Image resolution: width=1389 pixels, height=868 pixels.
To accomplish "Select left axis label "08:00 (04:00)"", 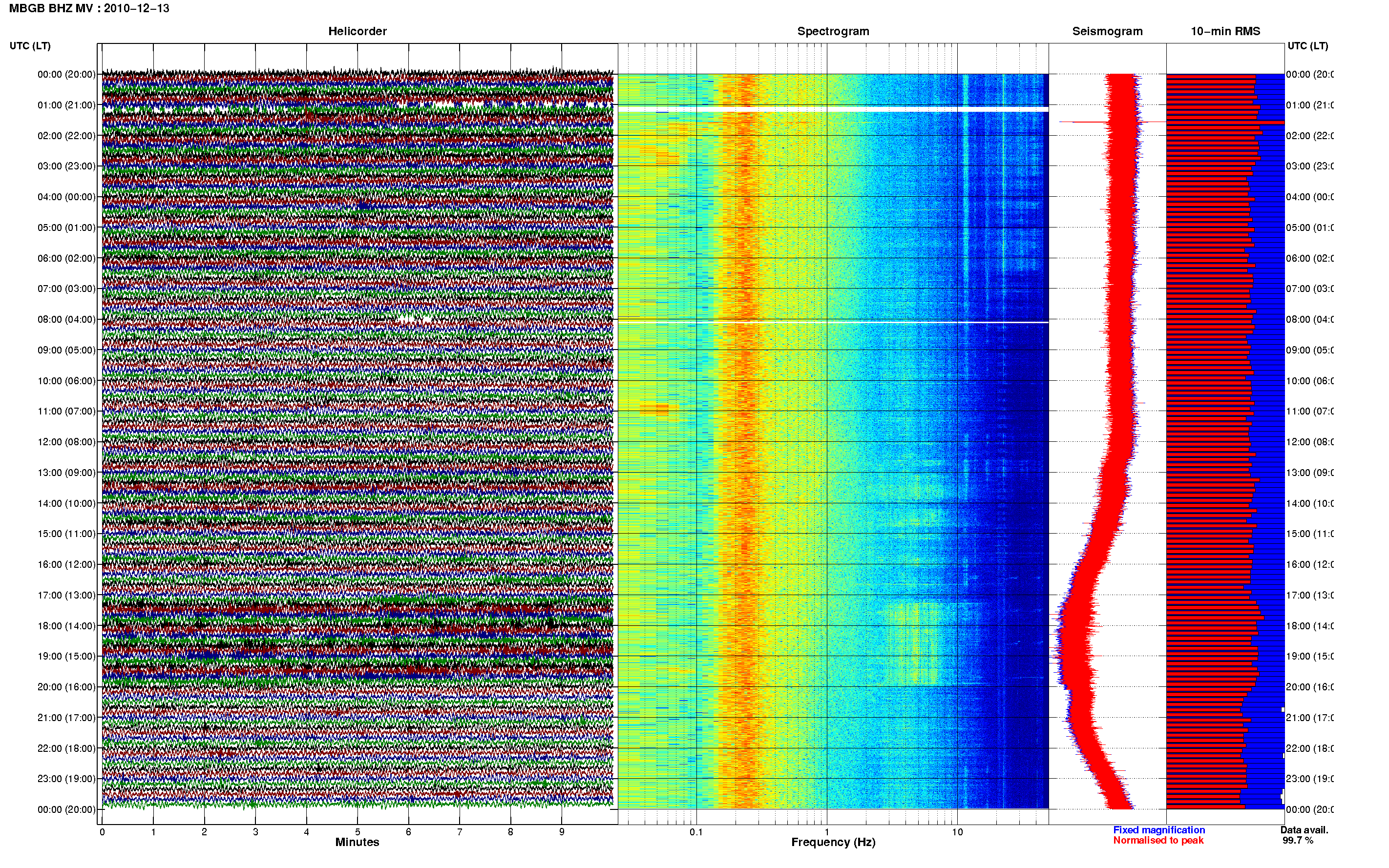I will pyautogui.click(x=66, y=319).
